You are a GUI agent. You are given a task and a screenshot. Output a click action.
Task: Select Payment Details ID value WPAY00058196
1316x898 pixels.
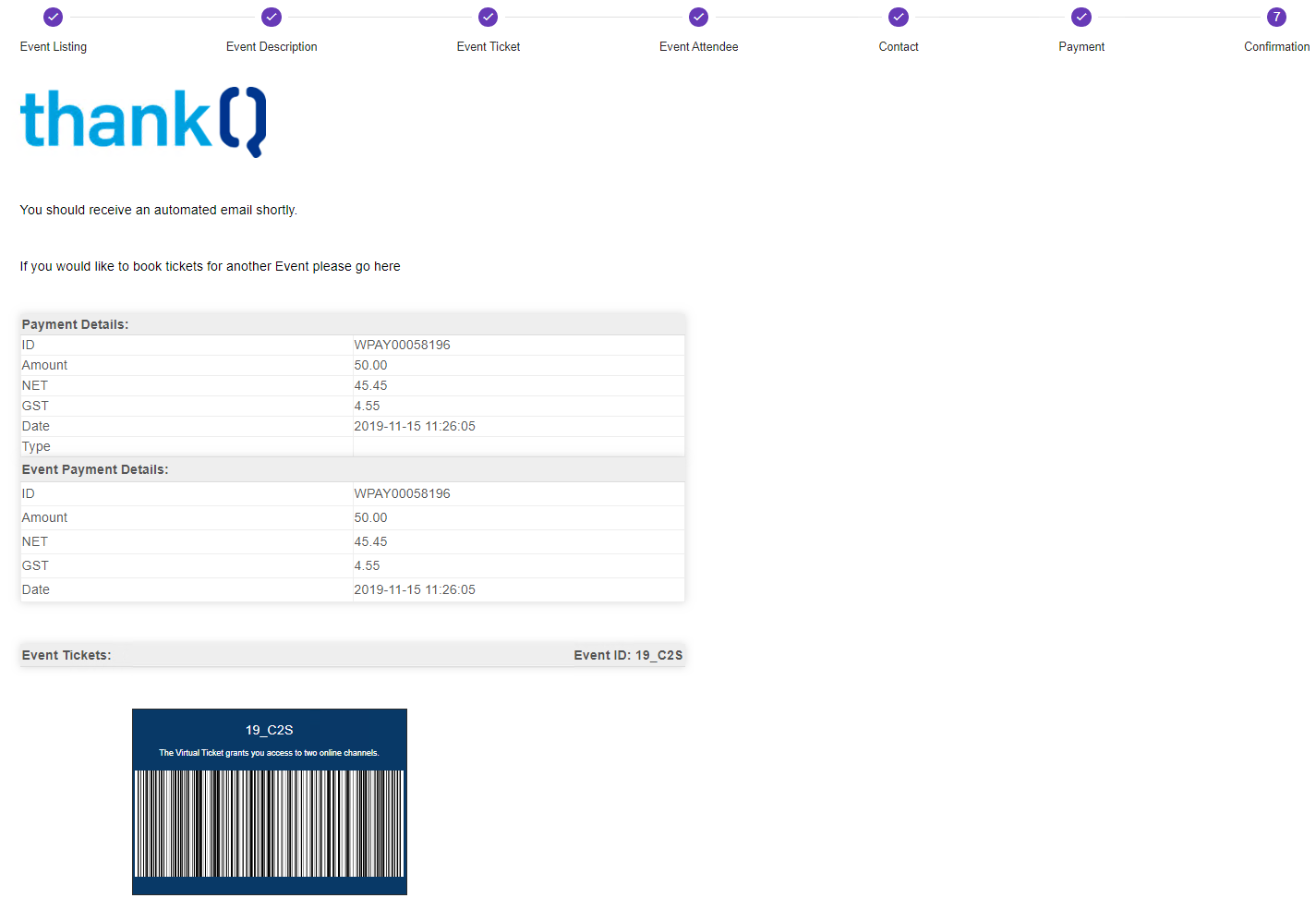point(403,345)
